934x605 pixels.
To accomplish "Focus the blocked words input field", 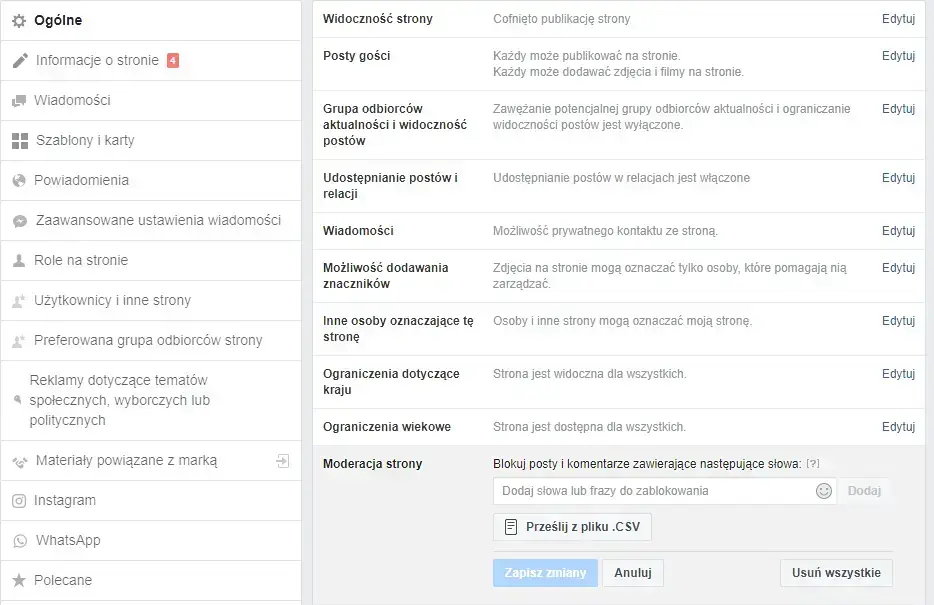I will [650, 491].
